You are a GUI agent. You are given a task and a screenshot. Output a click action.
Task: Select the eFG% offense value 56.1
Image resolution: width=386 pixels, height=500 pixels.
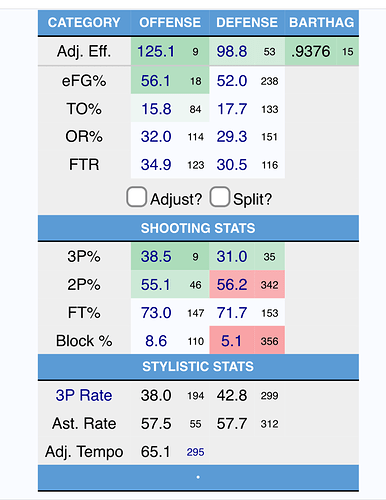(156, 81)
